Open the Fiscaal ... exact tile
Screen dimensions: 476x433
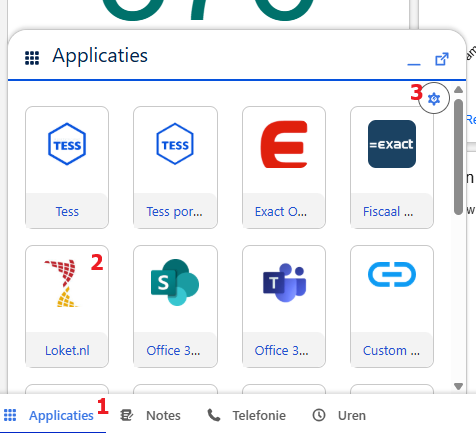[392, 167]
